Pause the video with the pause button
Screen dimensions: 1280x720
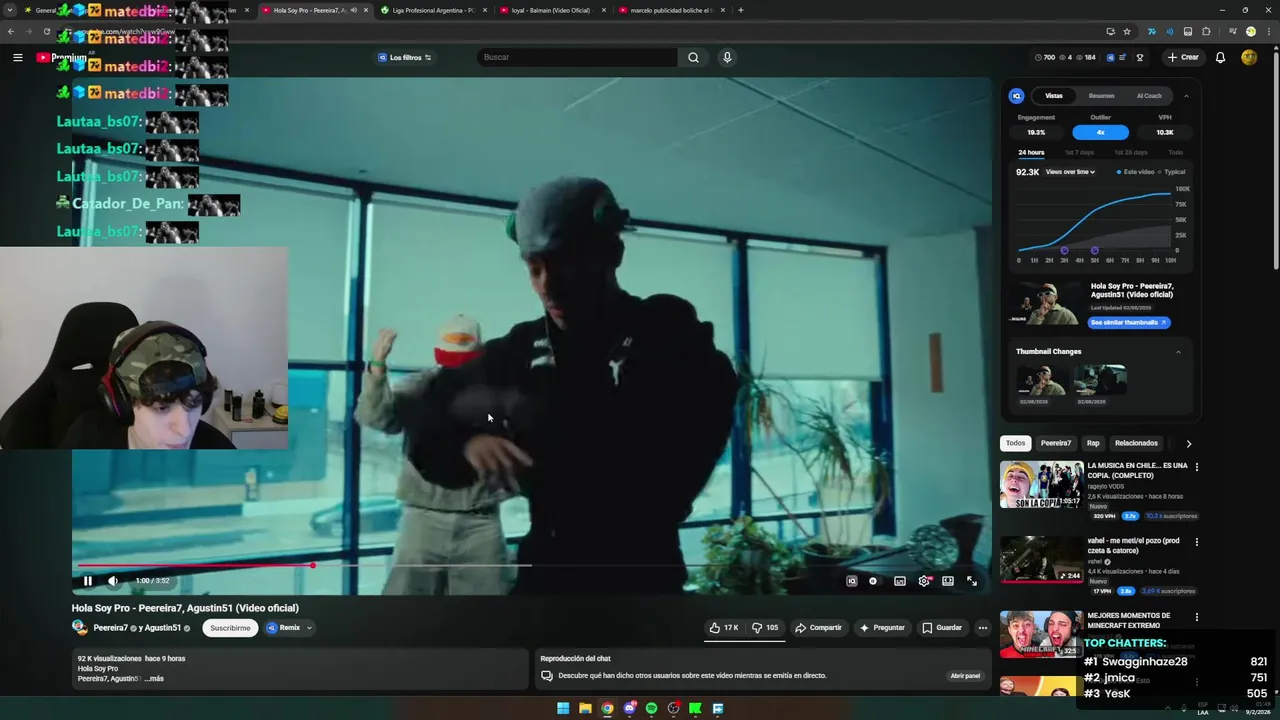(88, 581)
